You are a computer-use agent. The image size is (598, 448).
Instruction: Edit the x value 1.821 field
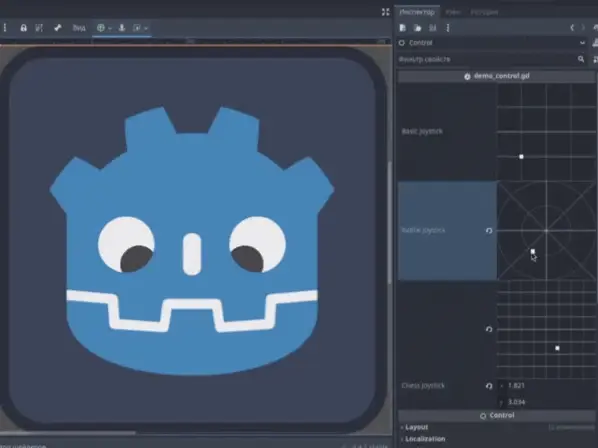[x=547, y=385]
